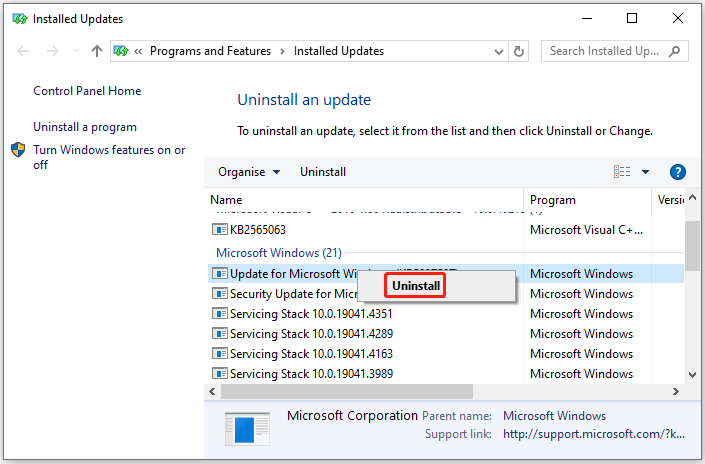
Task: Open the Uninstall a program link
Action: pyautogui.click(x=85, y=127)
